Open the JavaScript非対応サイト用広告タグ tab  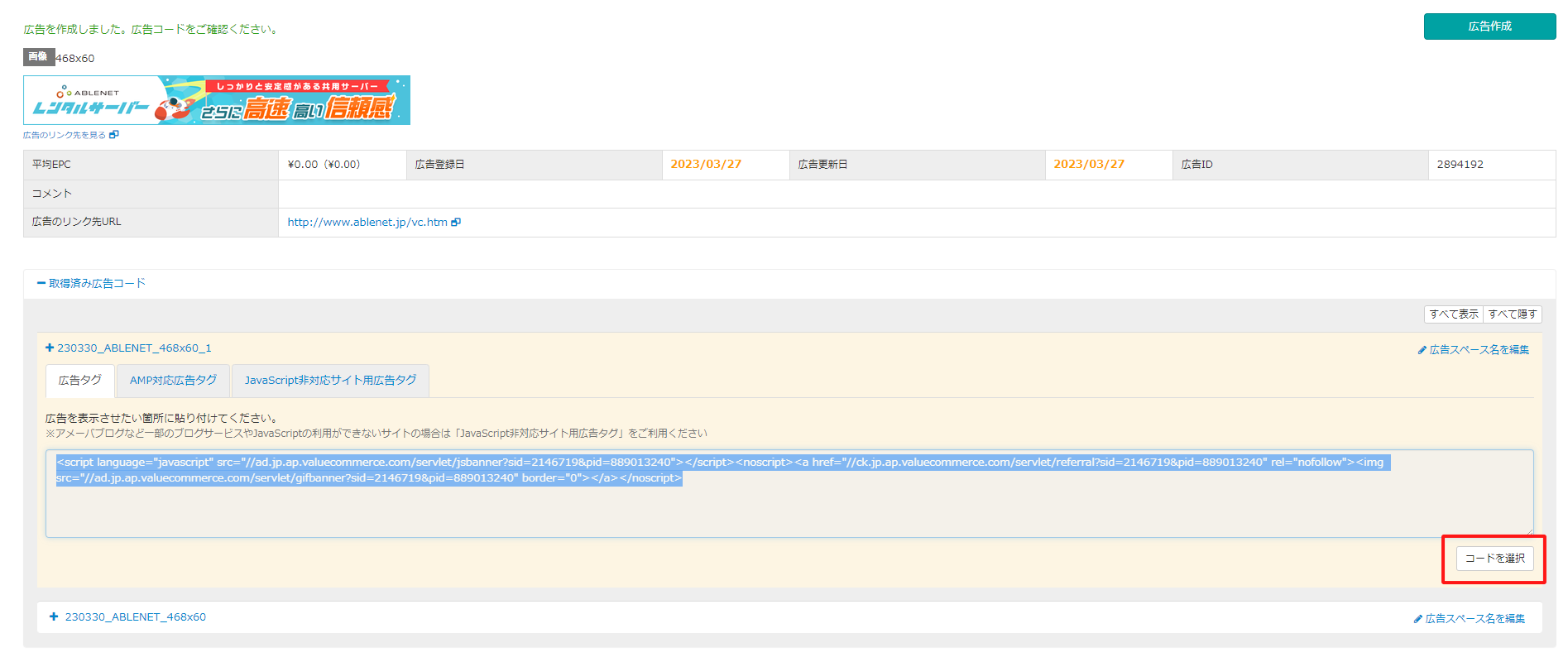(x=330, y=381)
